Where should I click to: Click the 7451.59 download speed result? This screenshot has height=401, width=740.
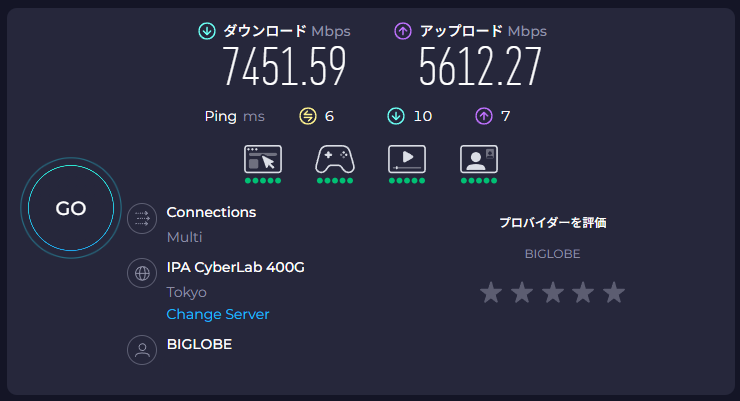(x=285, y=67)
